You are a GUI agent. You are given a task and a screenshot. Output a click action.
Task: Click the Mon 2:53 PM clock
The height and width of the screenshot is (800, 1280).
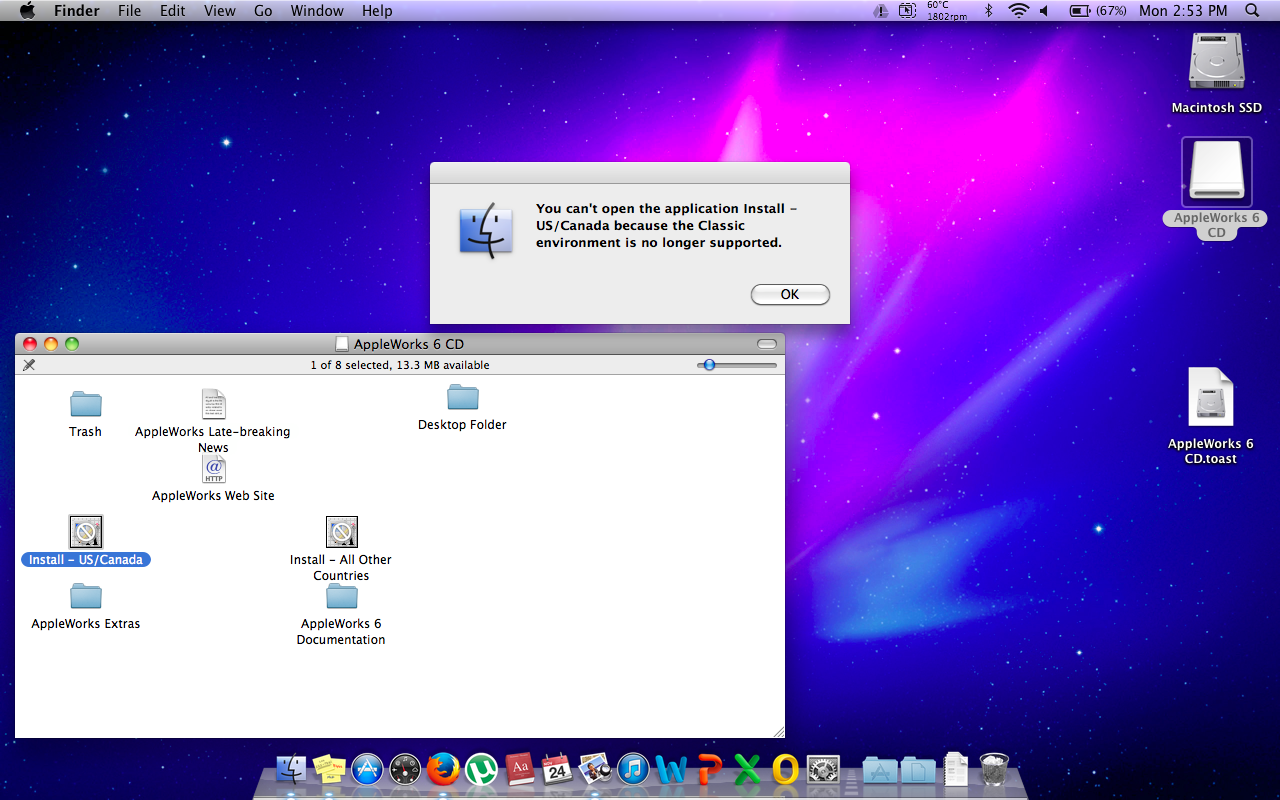point(1183,11)
